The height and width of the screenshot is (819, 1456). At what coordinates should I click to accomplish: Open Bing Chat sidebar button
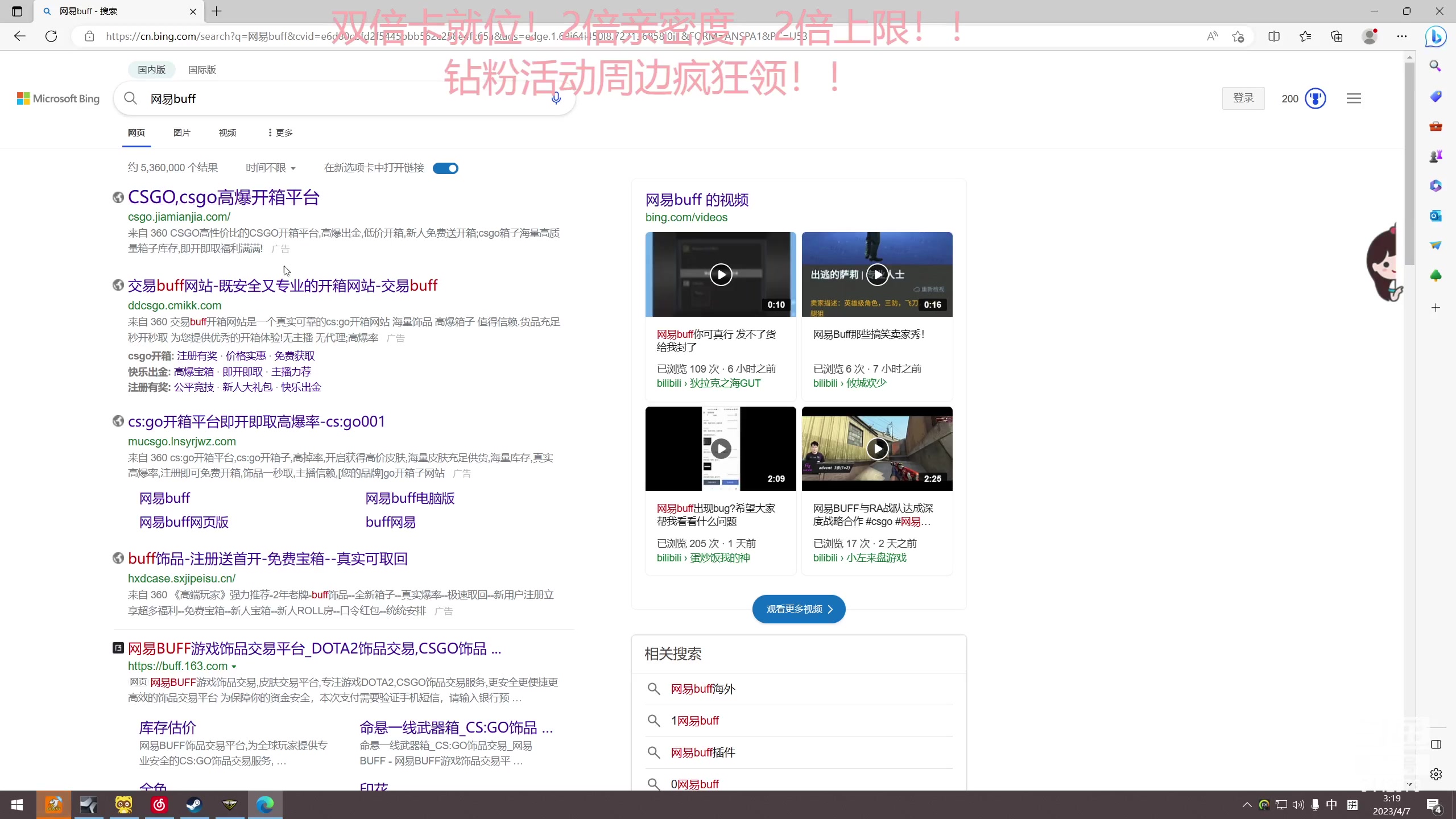(x=1436, y=37)
